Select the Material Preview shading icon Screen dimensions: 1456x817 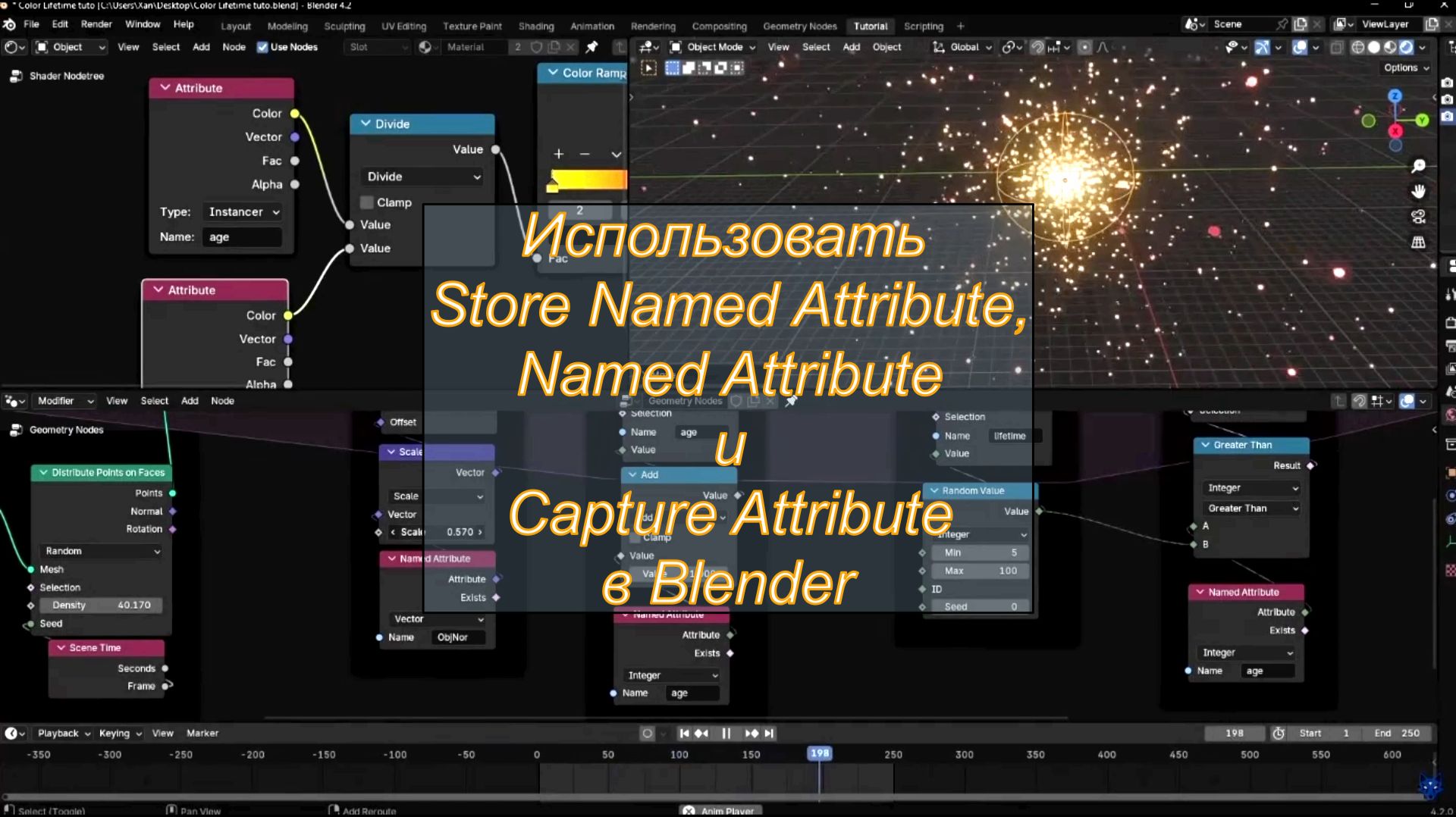(x=1390, y=48)
